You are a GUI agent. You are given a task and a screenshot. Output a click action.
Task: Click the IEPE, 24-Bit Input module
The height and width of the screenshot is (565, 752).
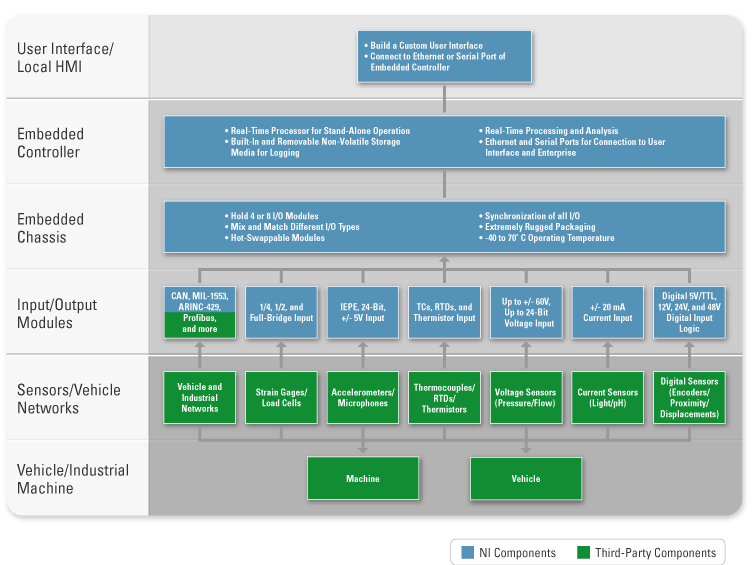[x=363, y=312]
